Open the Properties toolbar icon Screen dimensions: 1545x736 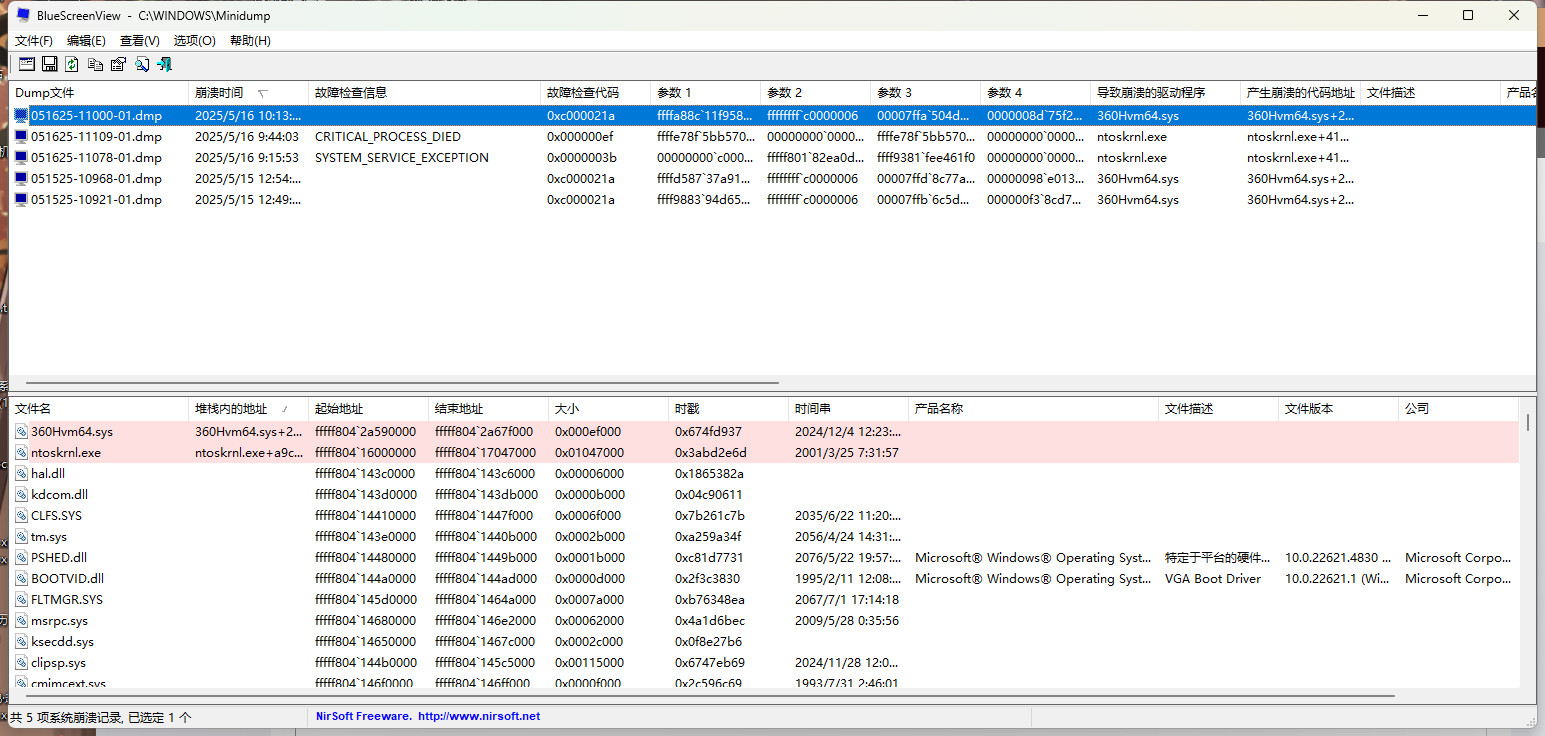click(x=118, y=65)
